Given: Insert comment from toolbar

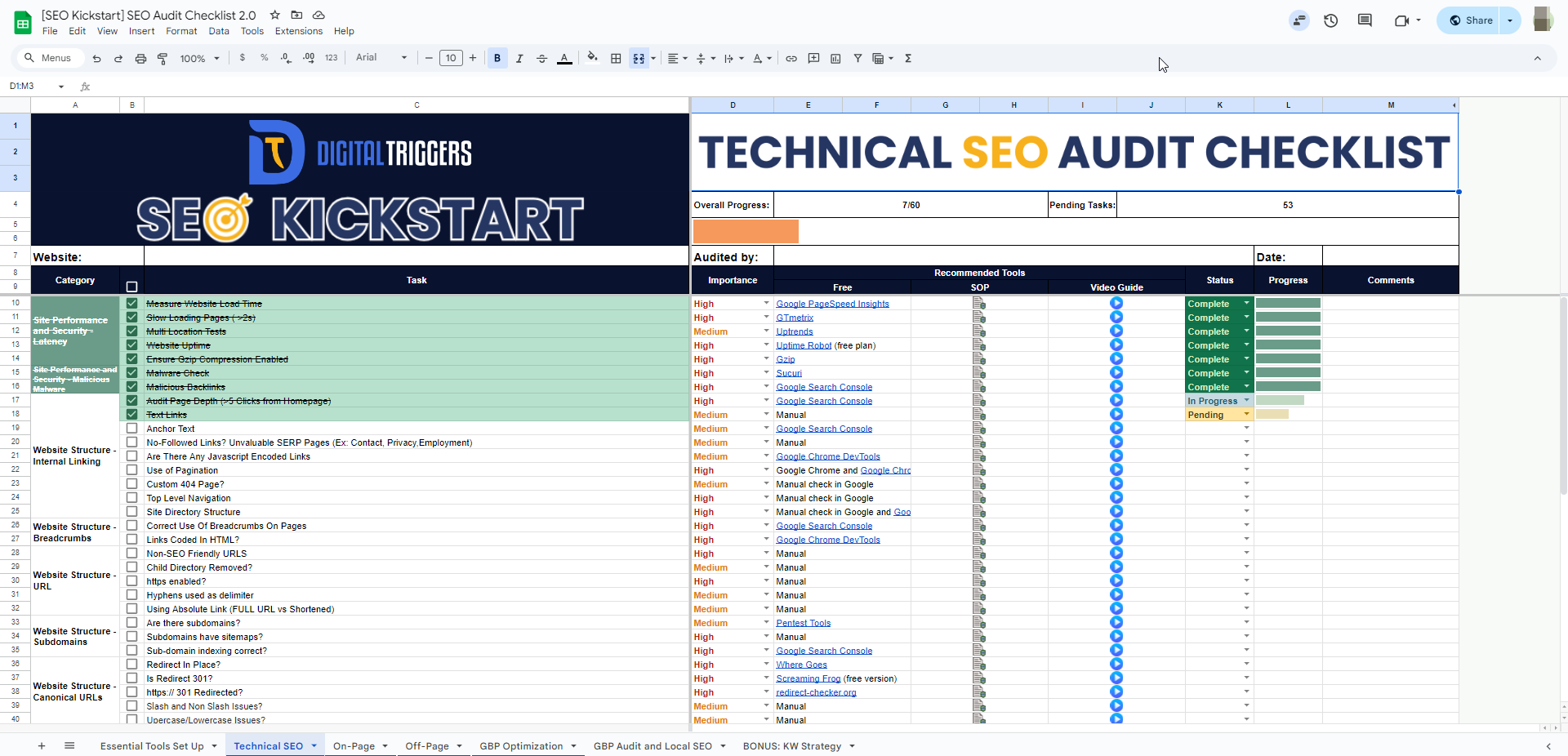Looking at the screenshot, I should point(813,58).
